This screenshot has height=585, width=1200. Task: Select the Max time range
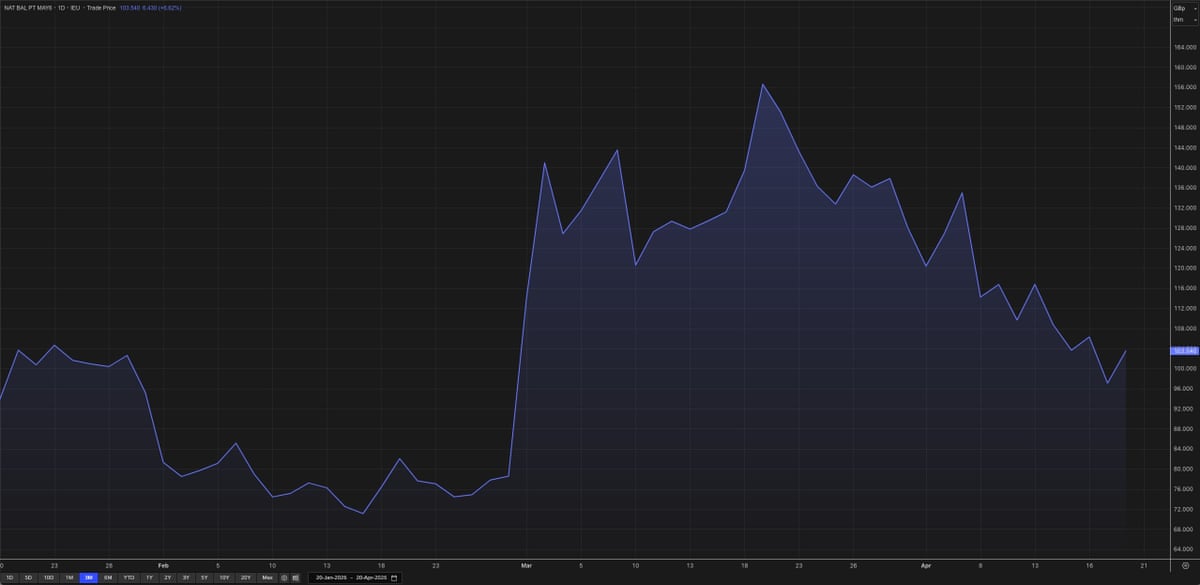(x=266, y=577)
